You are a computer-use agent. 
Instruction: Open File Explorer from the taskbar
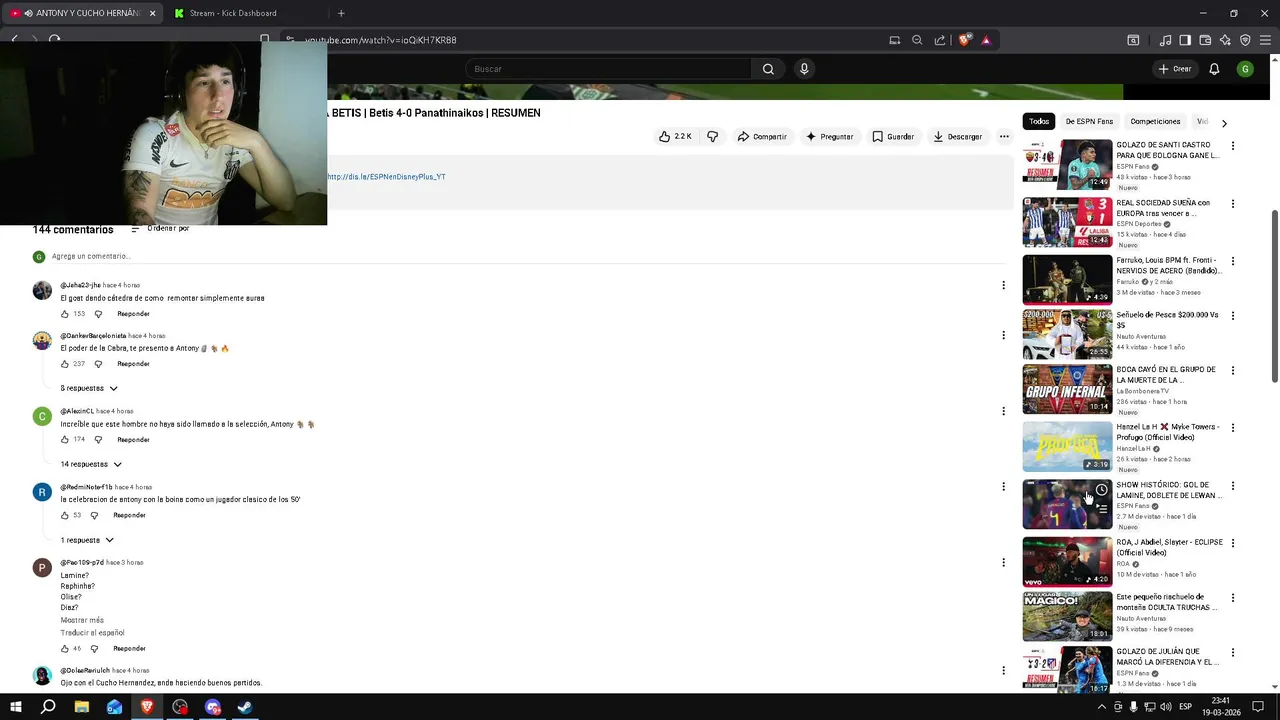tap(81, 707)
